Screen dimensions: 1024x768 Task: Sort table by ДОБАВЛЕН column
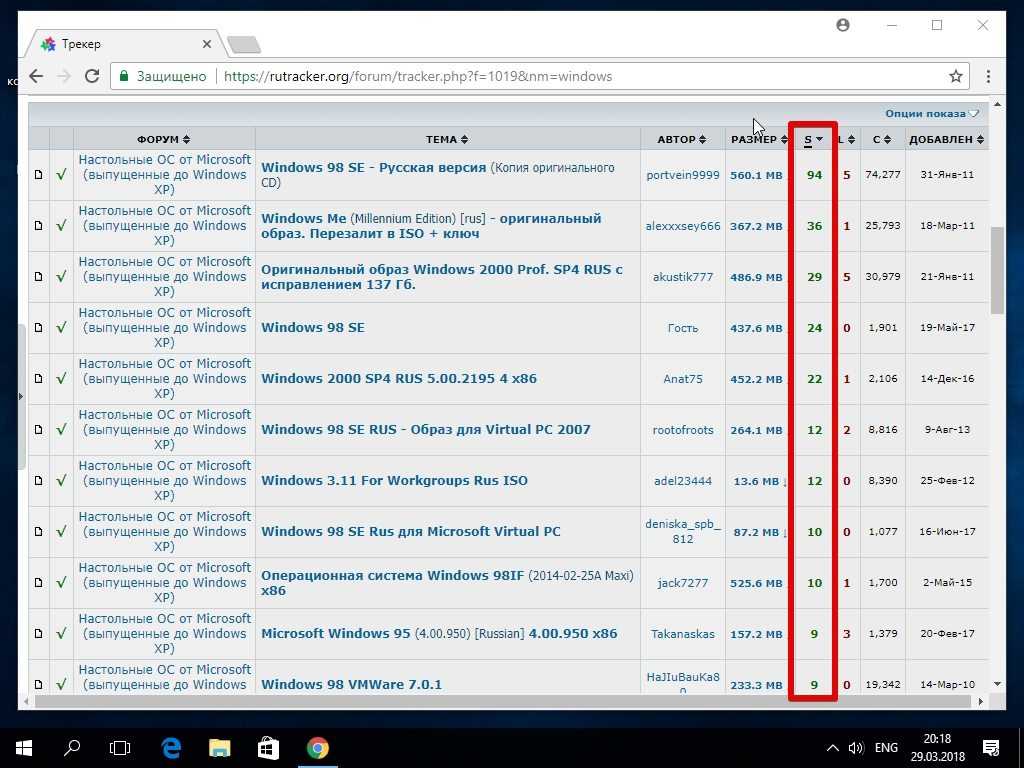pos(945,139)
